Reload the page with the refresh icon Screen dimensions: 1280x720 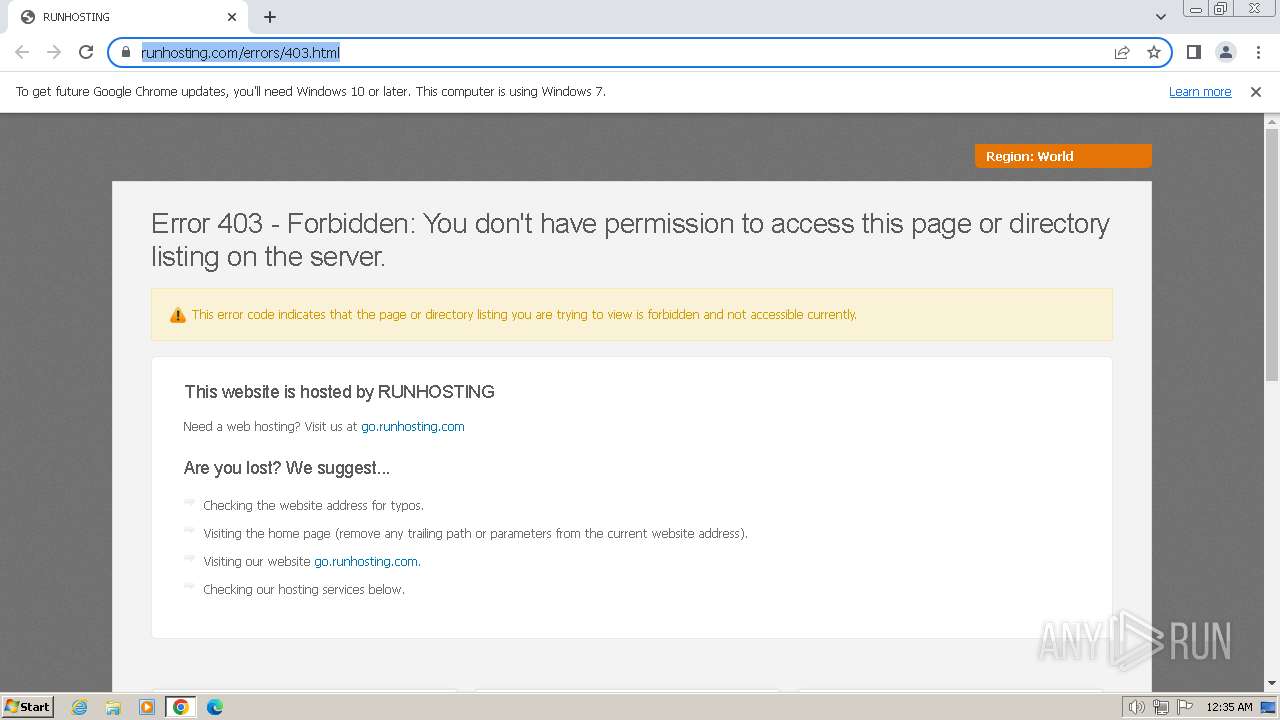pyautogui.click(x=86, y=52)
